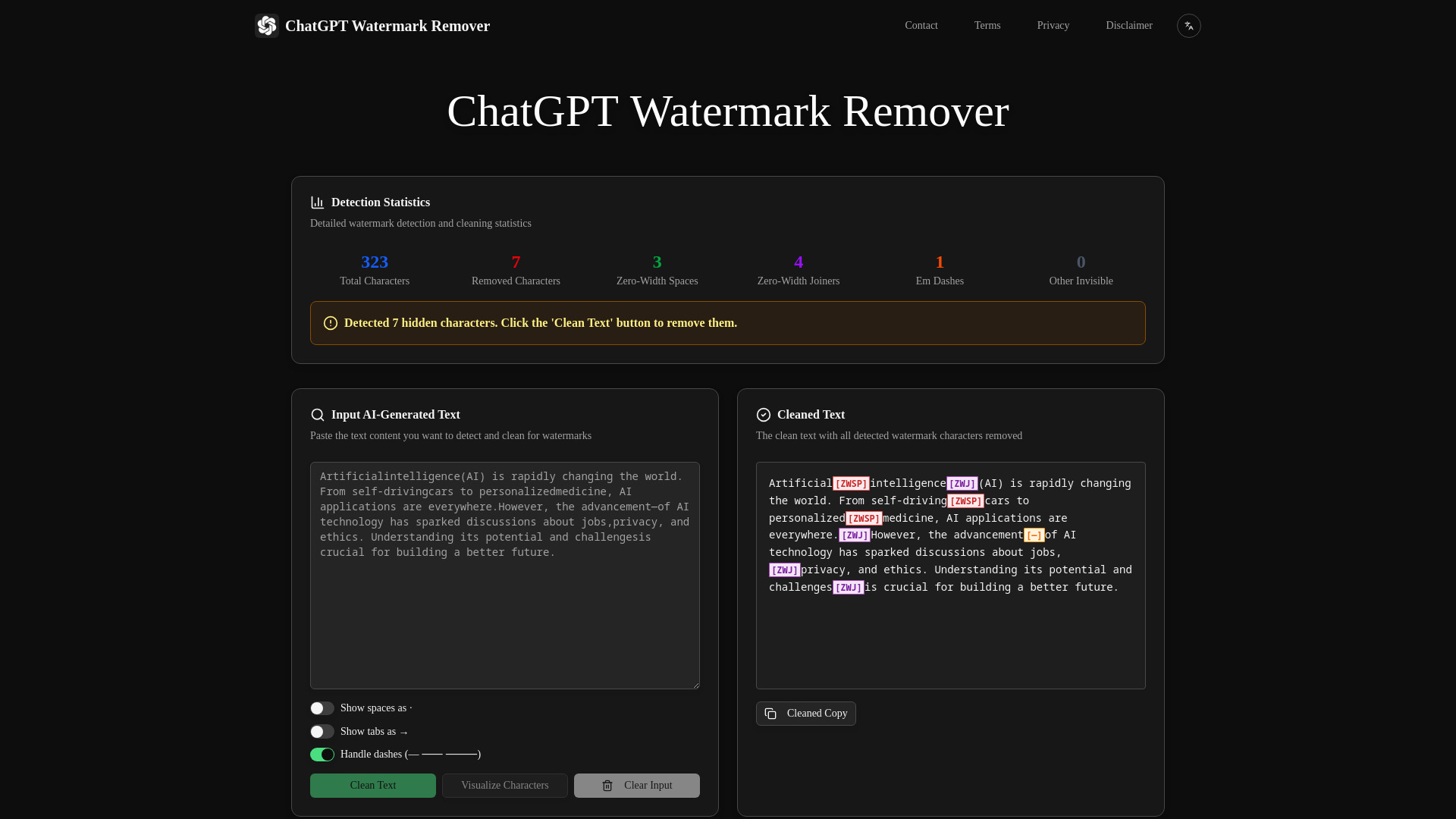
Task: Click the ZWJ tag before privacy
Action: (785, 570)
